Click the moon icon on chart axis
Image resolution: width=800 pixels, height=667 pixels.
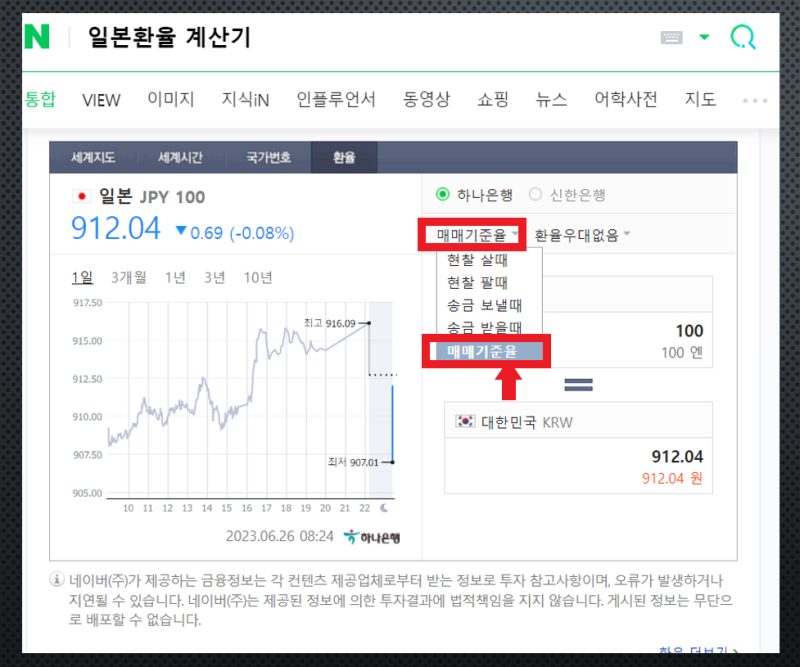pyautogui.click(x=384, y=508)
